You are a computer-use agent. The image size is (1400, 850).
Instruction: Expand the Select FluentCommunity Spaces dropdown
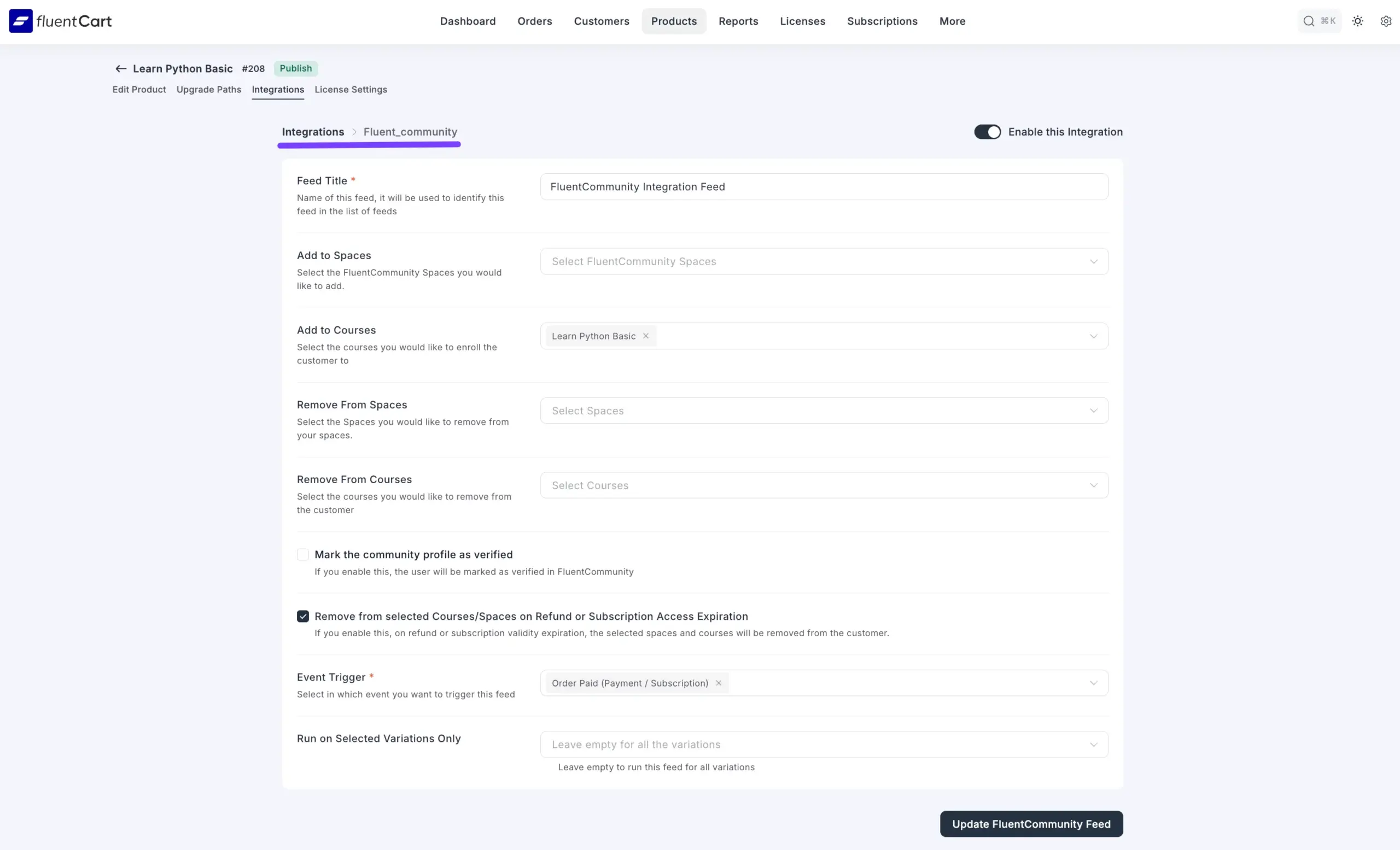[824, 261]
